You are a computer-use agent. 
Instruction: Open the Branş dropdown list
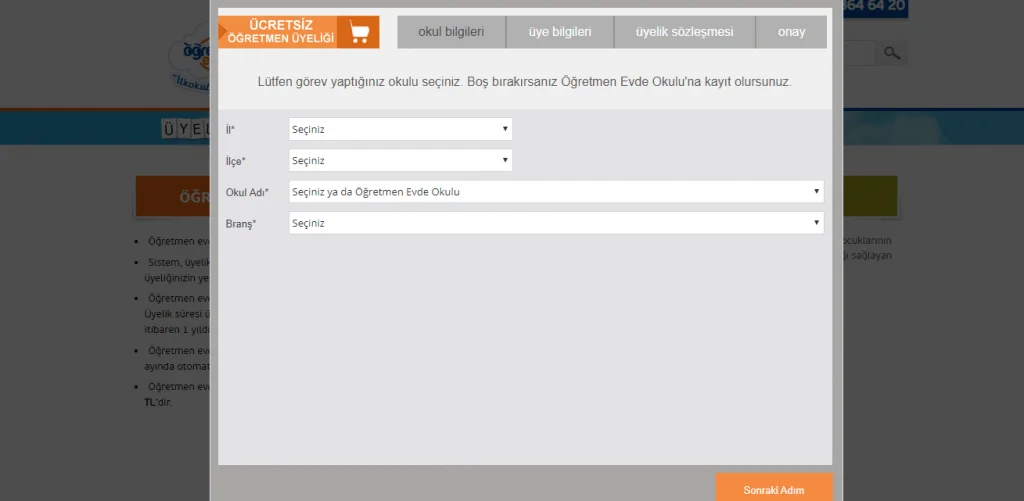(556, 223)
